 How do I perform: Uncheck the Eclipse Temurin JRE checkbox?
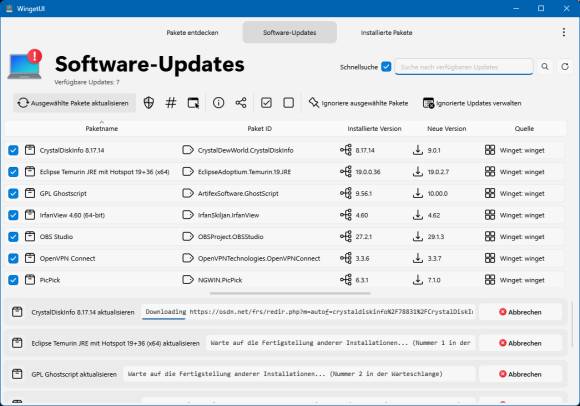[x=13, y=172]
